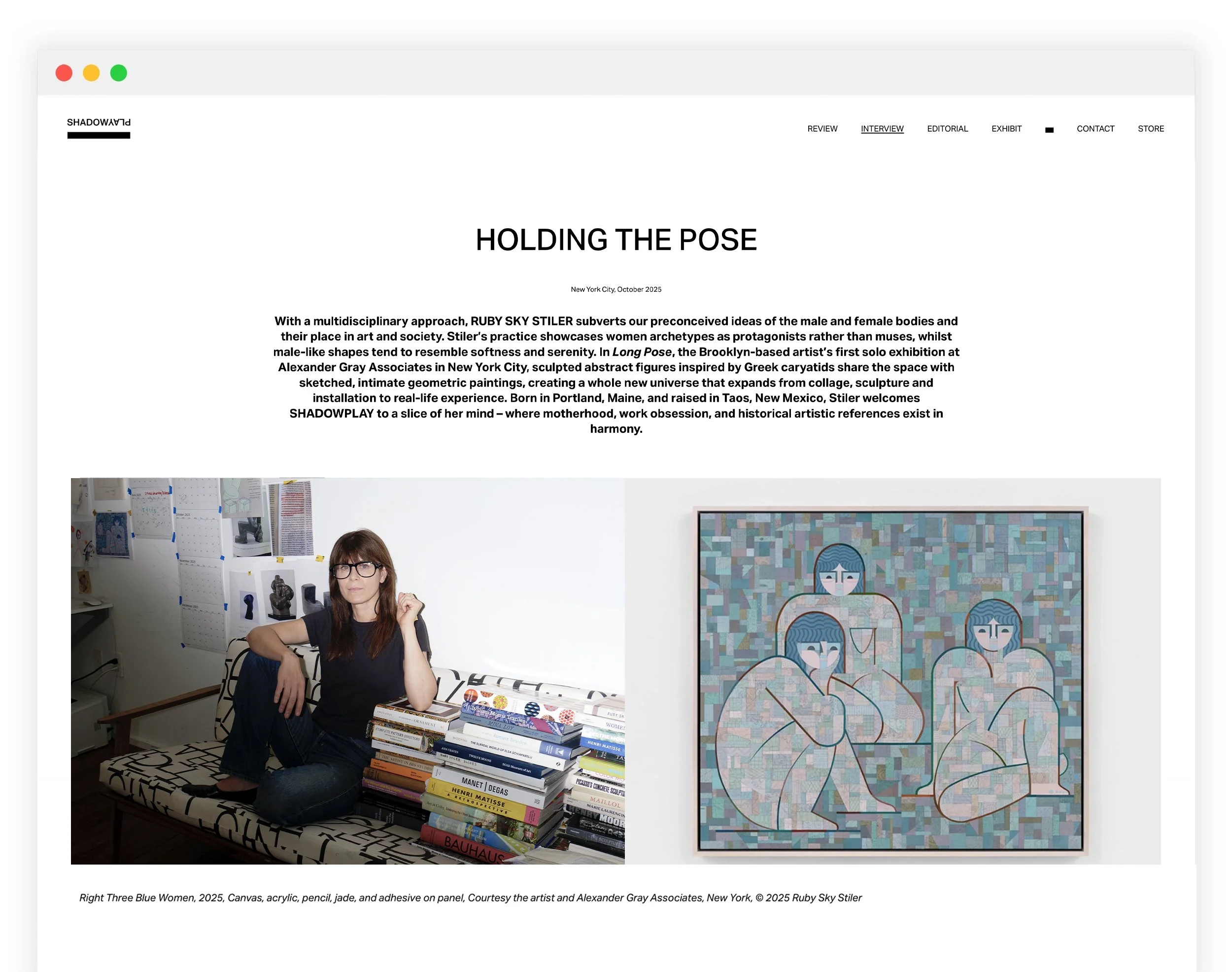
Task: Select the INTERVIEW nav item
Action: [882, 129]
